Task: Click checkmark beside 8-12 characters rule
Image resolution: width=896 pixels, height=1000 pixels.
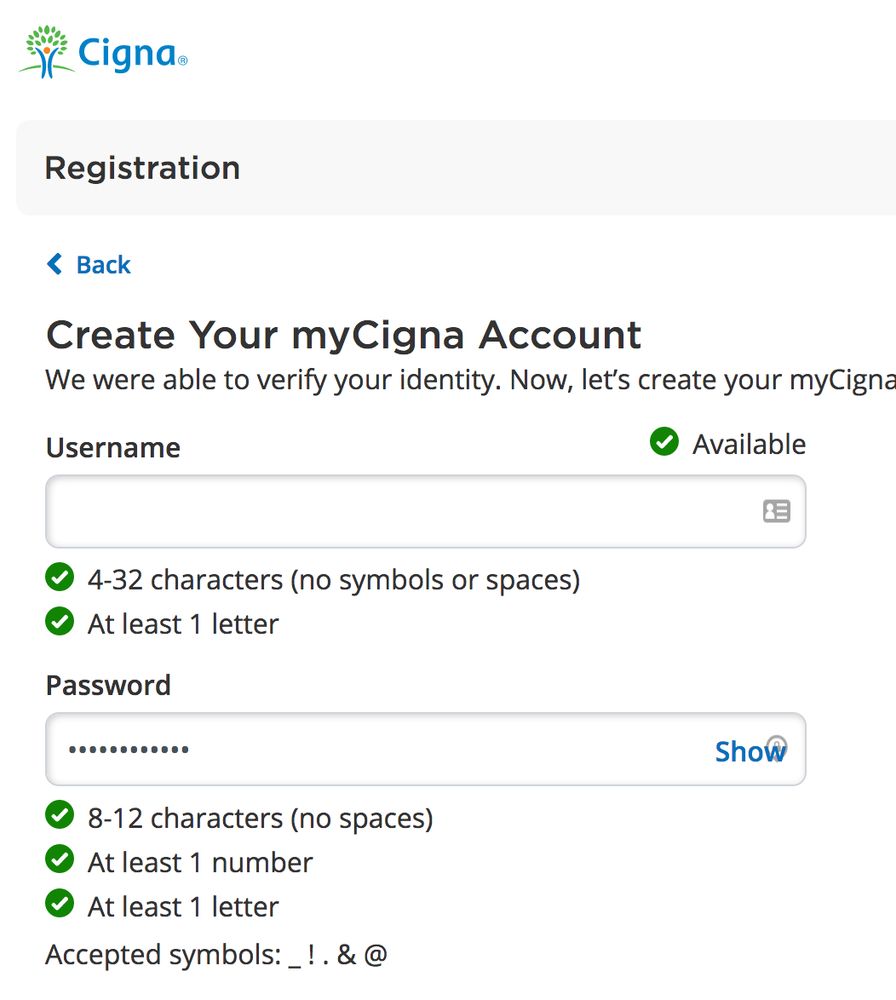Action: [60, 815]
